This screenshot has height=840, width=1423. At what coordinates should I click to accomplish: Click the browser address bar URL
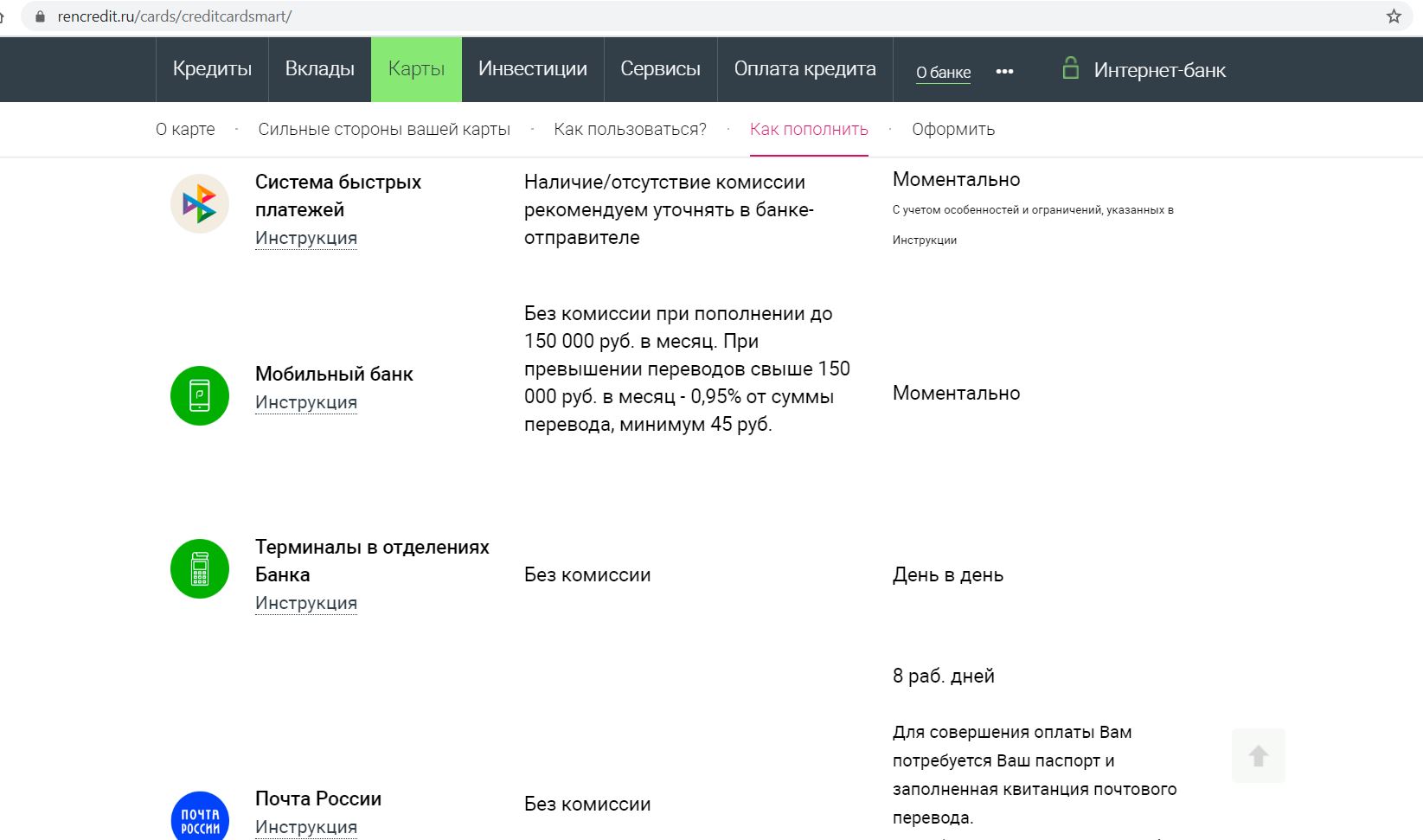tap(175, 16)
